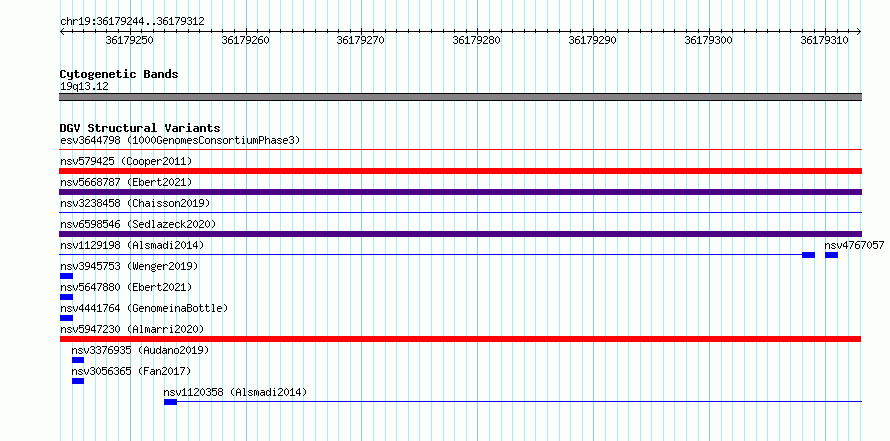This screenshot has width=890, height=441.
Task: Click the nsv4441764 GenomeinaBottle label
Action: 144,308
